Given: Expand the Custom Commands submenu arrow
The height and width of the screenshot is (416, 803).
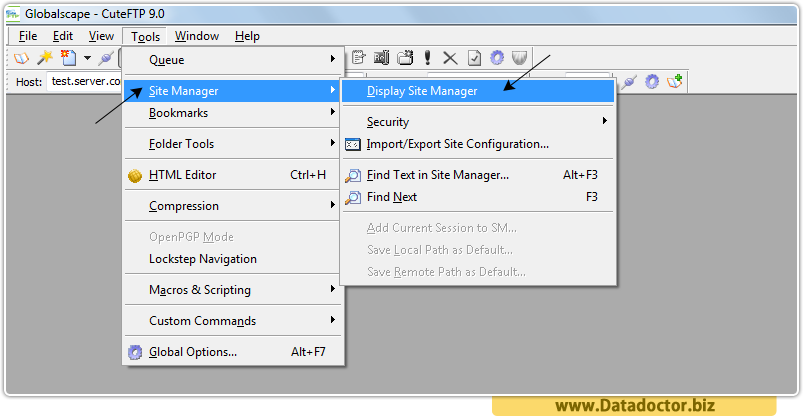Looking at the screenshot, I should 332,320.
